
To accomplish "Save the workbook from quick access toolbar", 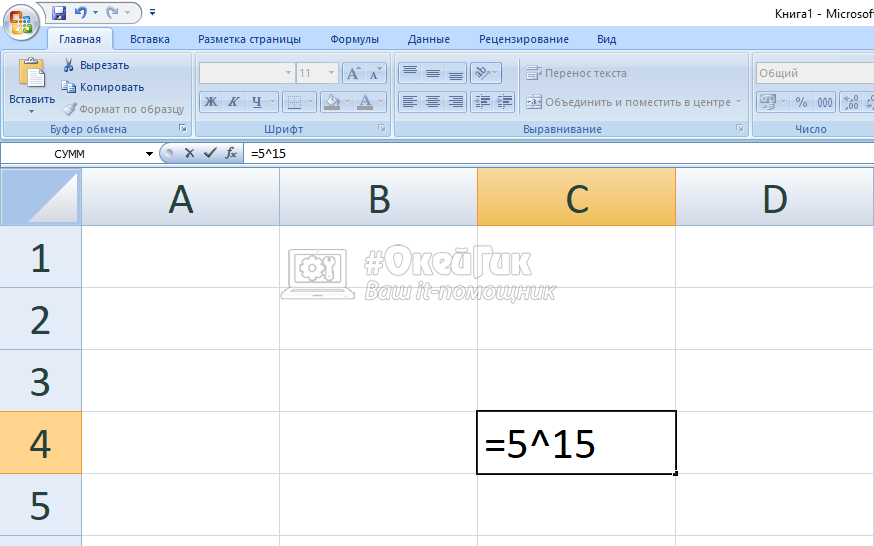I will [58, 13].
